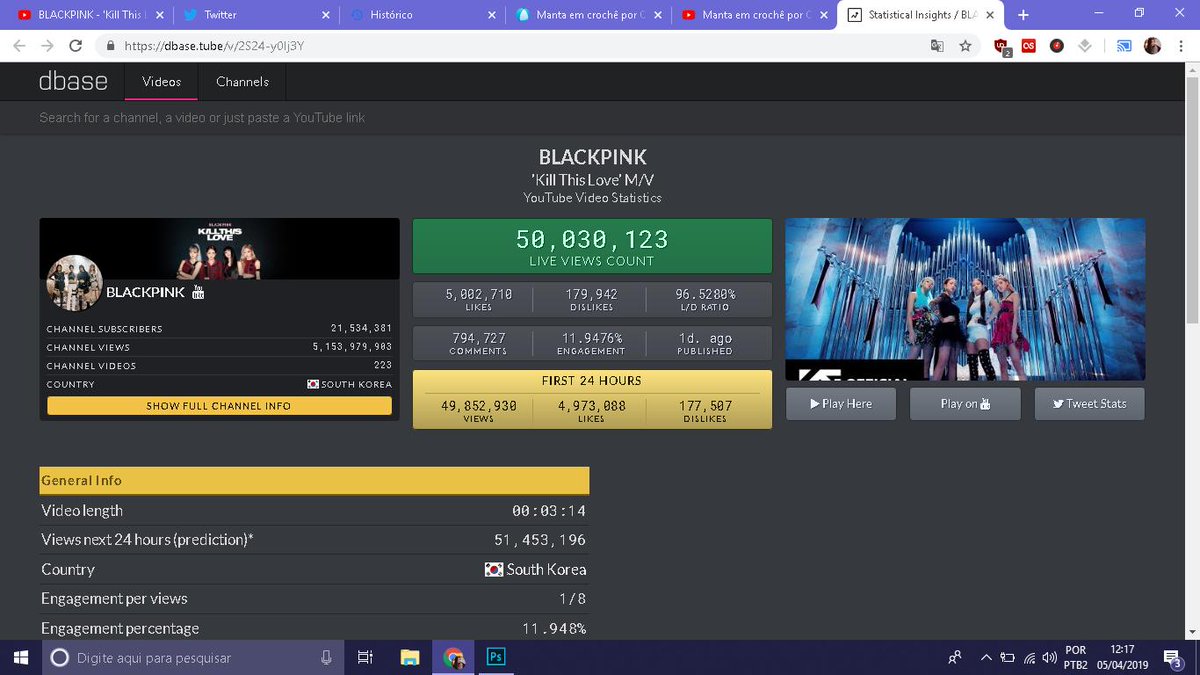Click the Task View icon on taskbar
The image size is (1200, 675).
tap(365, 657)
